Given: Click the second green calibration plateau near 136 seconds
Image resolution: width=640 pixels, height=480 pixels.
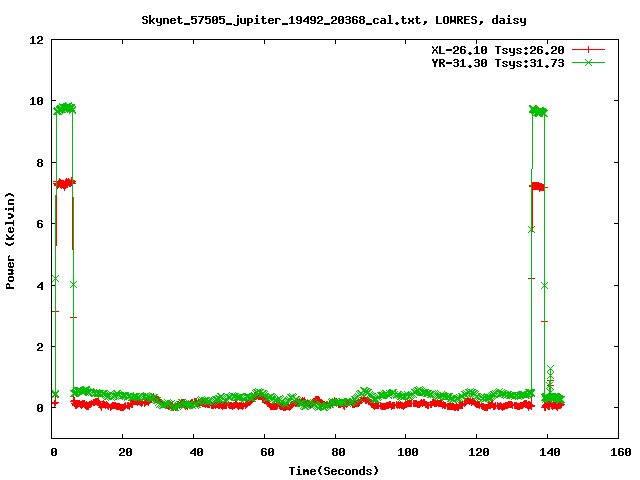Looking at the screenshot, I should (538, 111).
